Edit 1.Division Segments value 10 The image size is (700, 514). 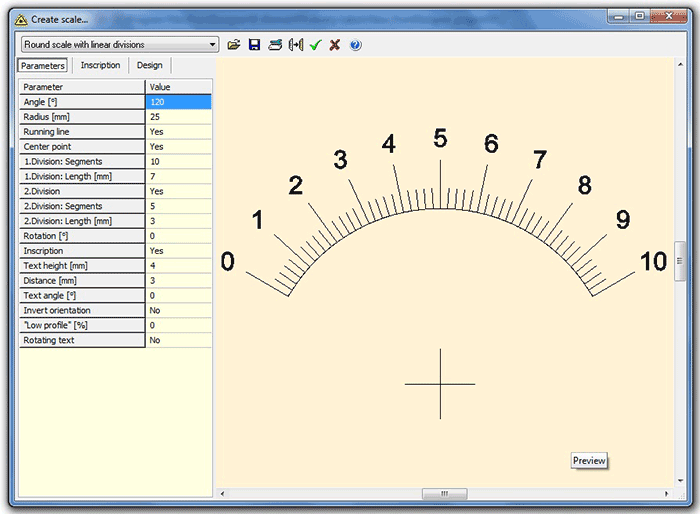pyautogui.click(x=179, y=162)
